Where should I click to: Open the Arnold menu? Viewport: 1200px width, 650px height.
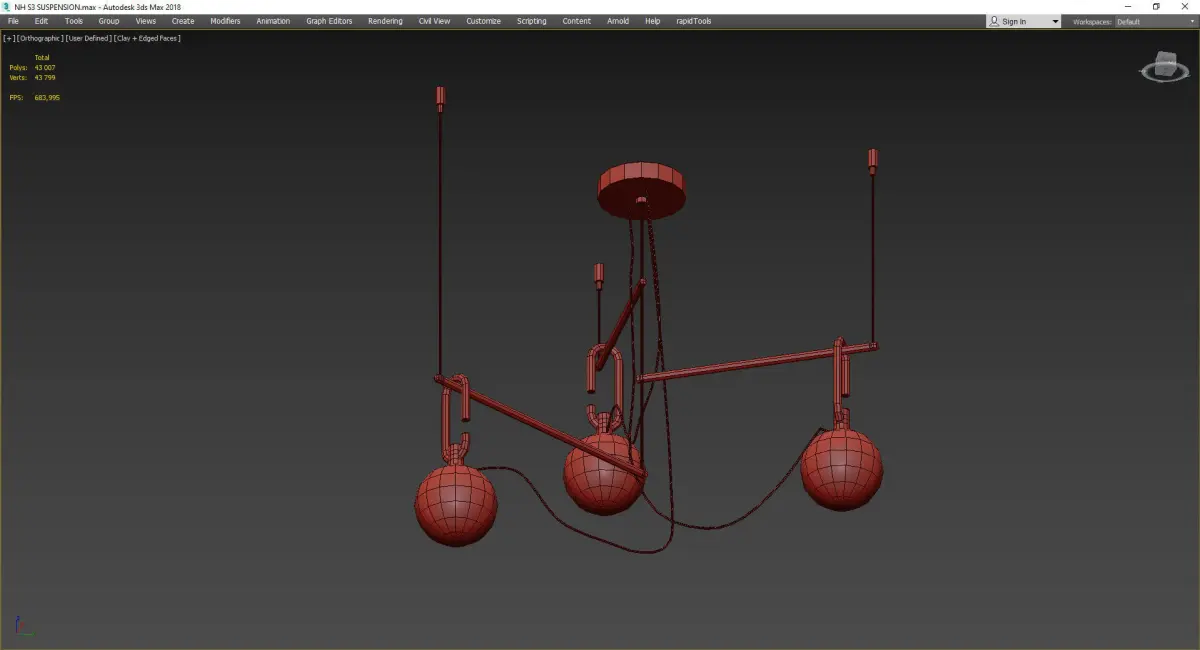click(618, 21)
